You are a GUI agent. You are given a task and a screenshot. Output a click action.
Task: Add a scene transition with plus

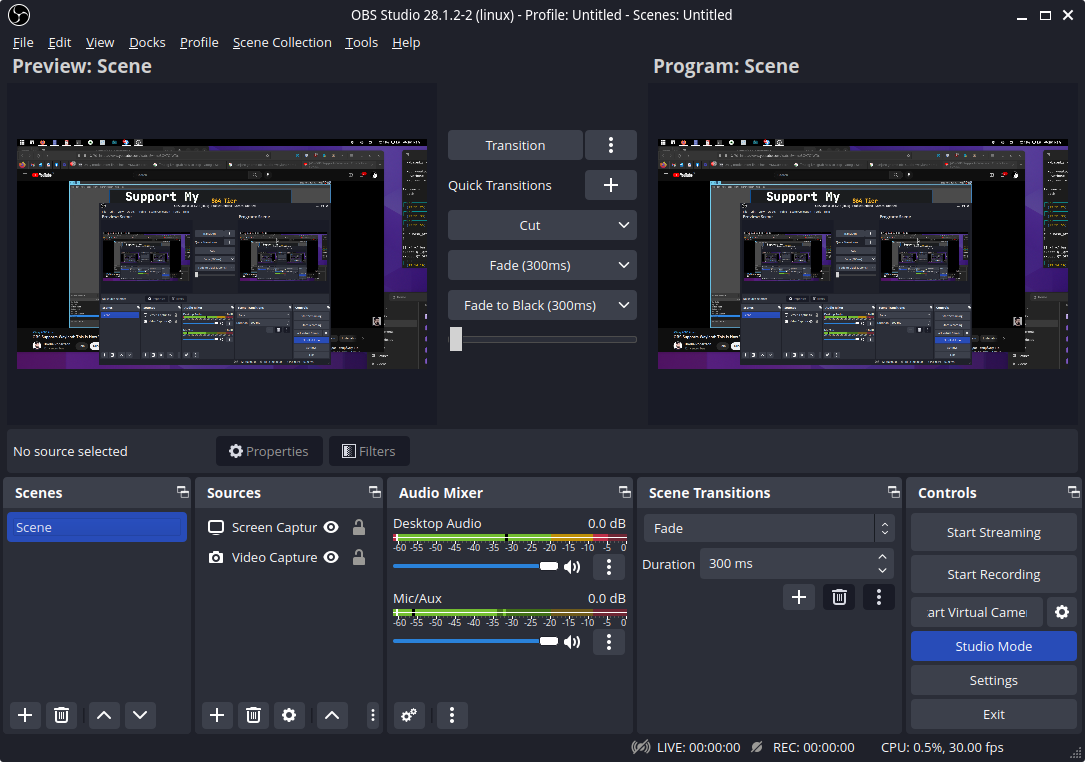(799, 597)
